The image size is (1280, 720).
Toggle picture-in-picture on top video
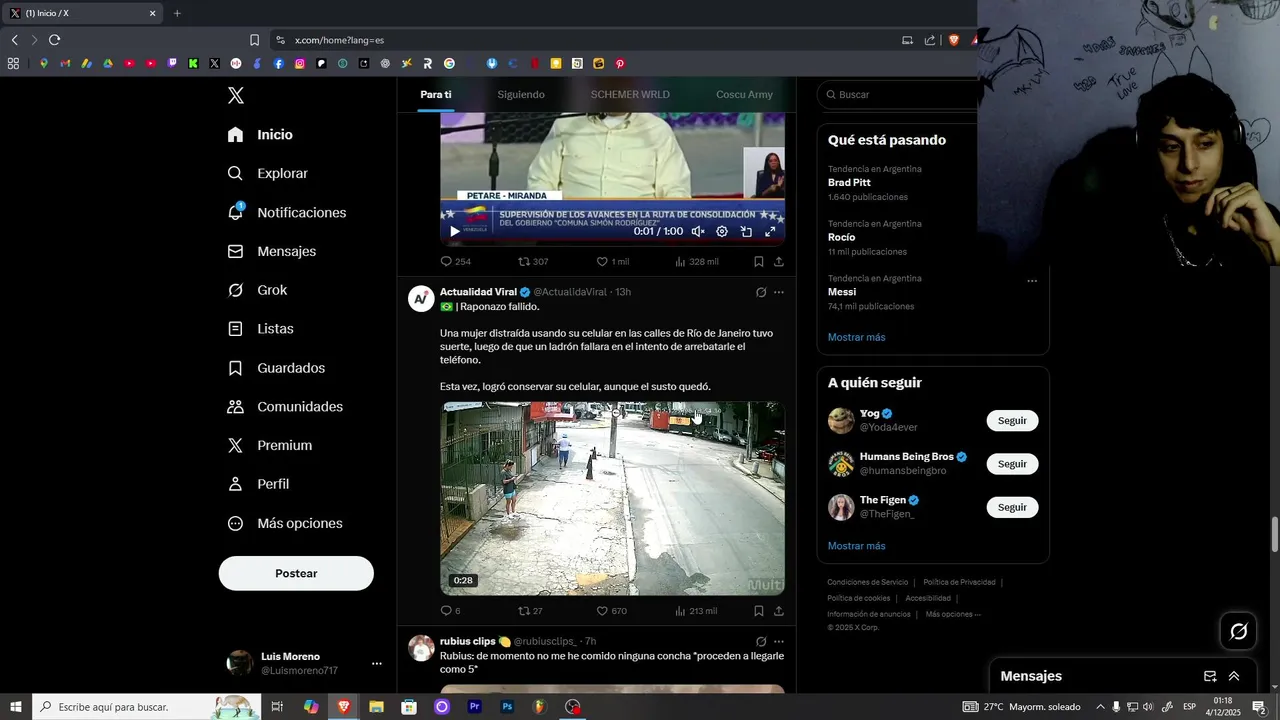pyautogui.click(x=746, y=232)
